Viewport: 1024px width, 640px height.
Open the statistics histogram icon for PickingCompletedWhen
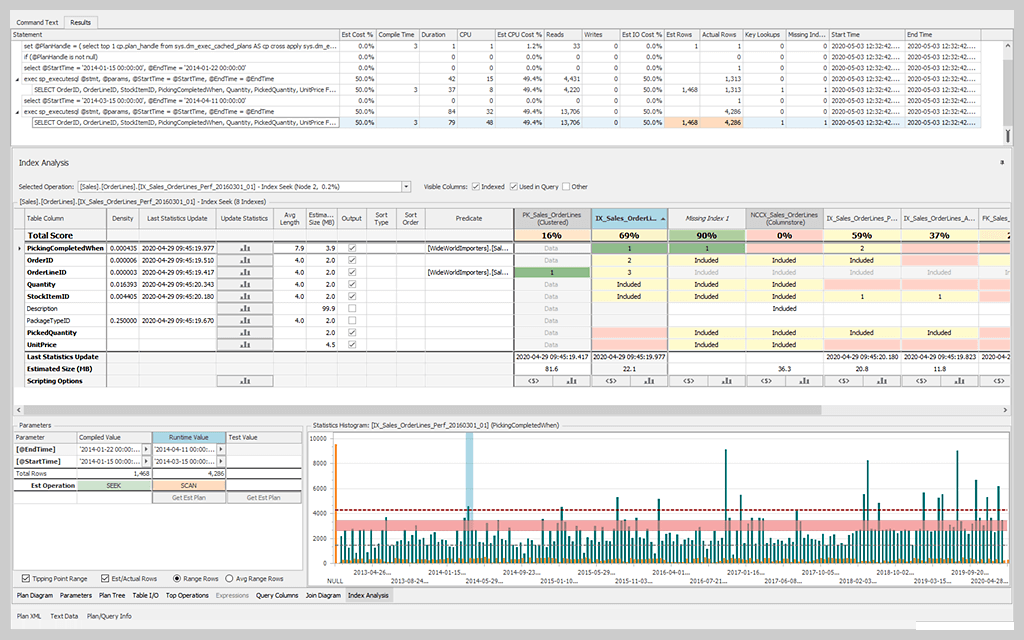tap(246, 247)
